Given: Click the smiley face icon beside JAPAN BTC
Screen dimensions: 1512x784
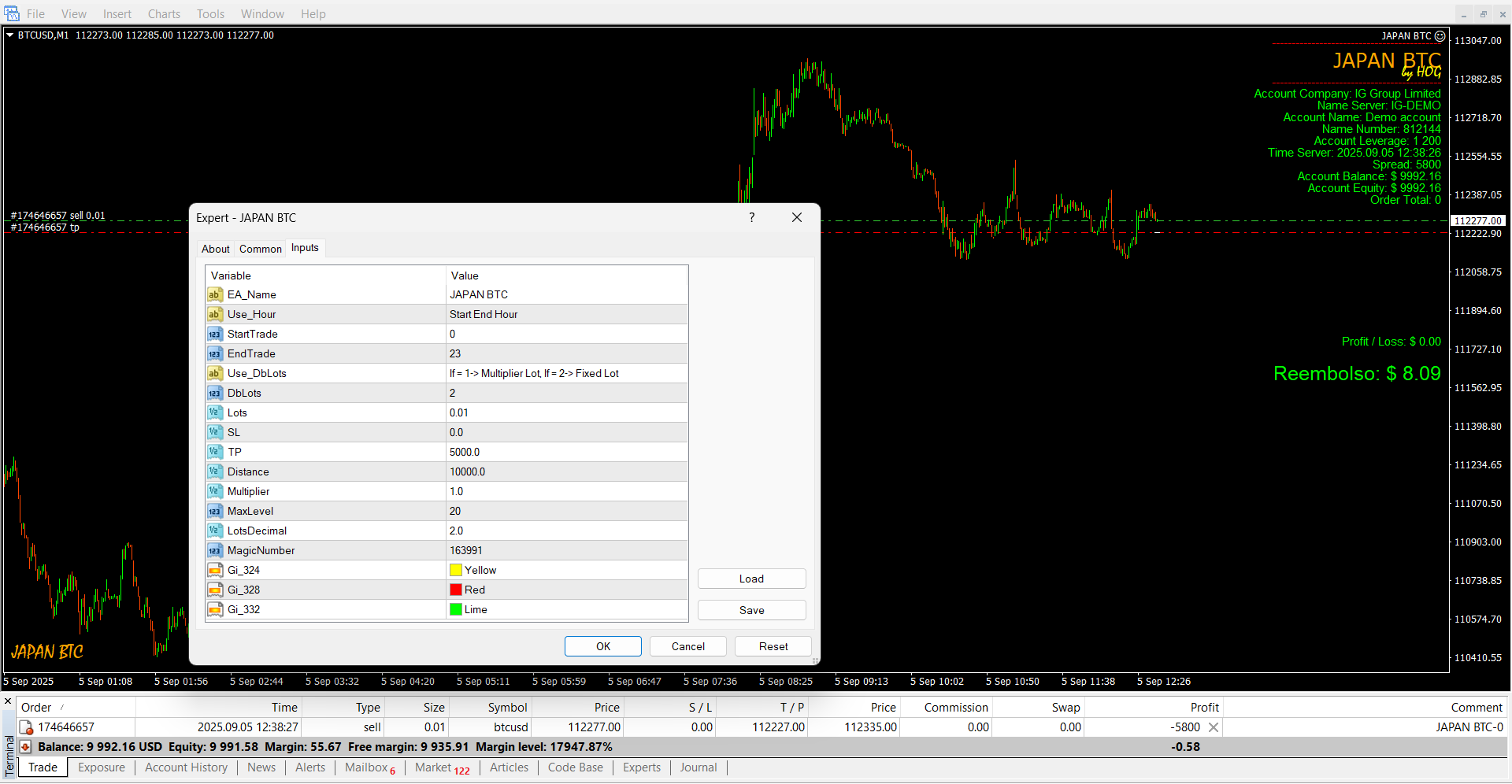Looking at the screenshot, I should tap(1440, 35).
